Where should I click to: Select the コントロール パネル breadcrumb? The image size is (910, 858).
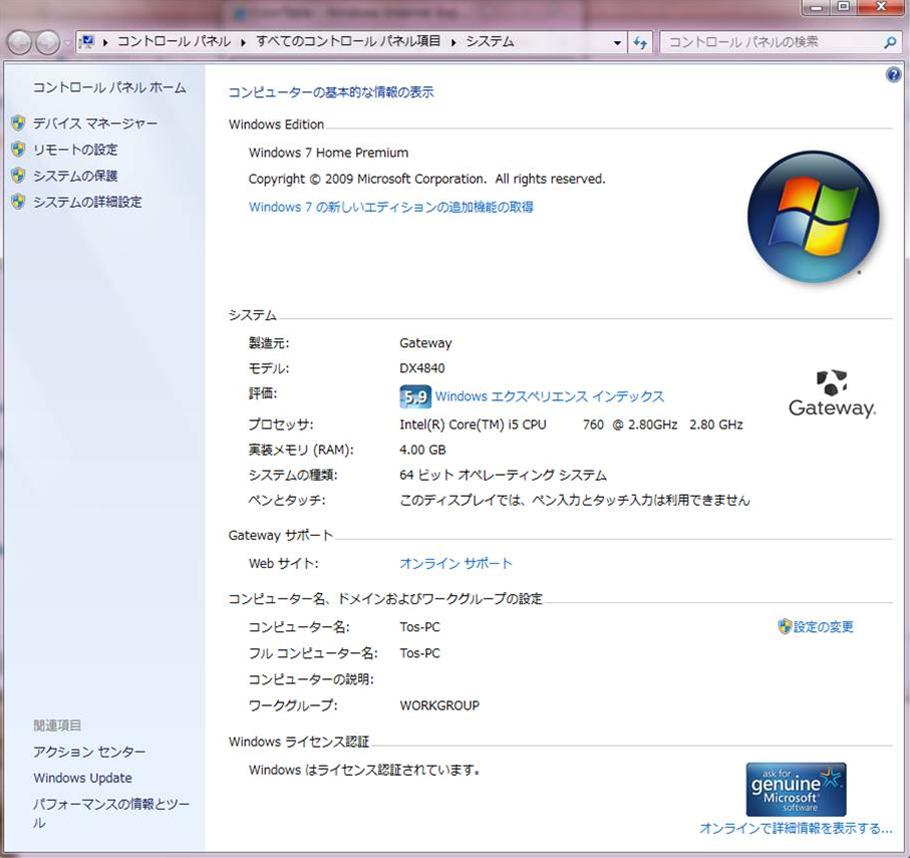(174, 41)
